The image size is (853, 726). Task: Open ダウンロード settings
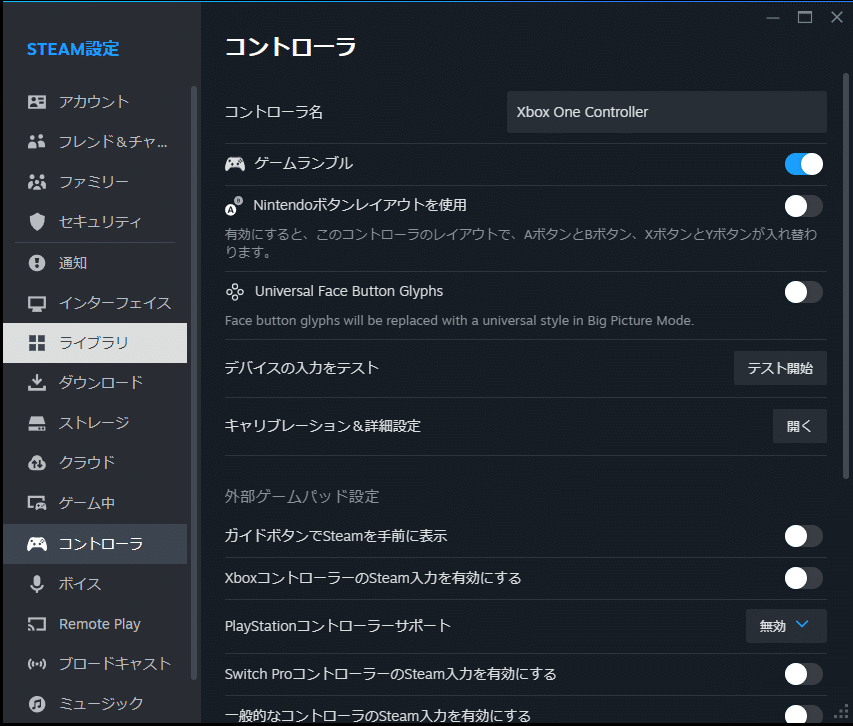point(95,382)
